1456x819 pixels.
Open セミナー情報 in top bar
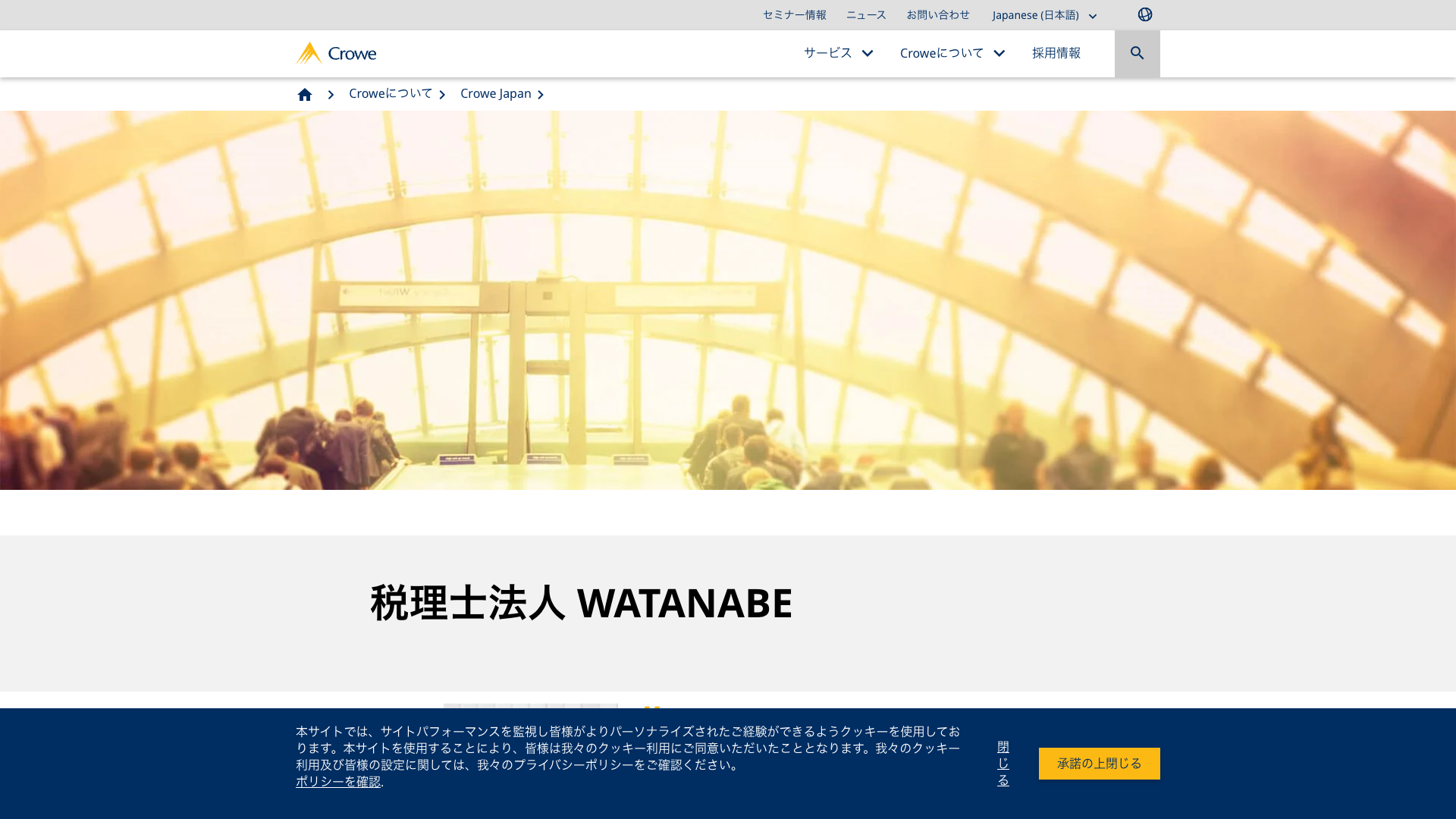794,15
